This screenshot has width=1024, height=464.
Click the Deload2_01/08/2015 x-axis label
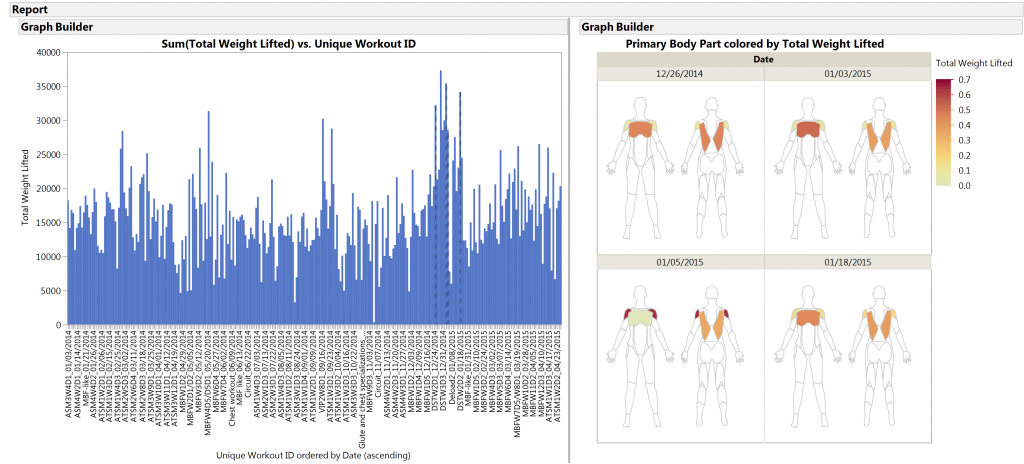[453, 365]
